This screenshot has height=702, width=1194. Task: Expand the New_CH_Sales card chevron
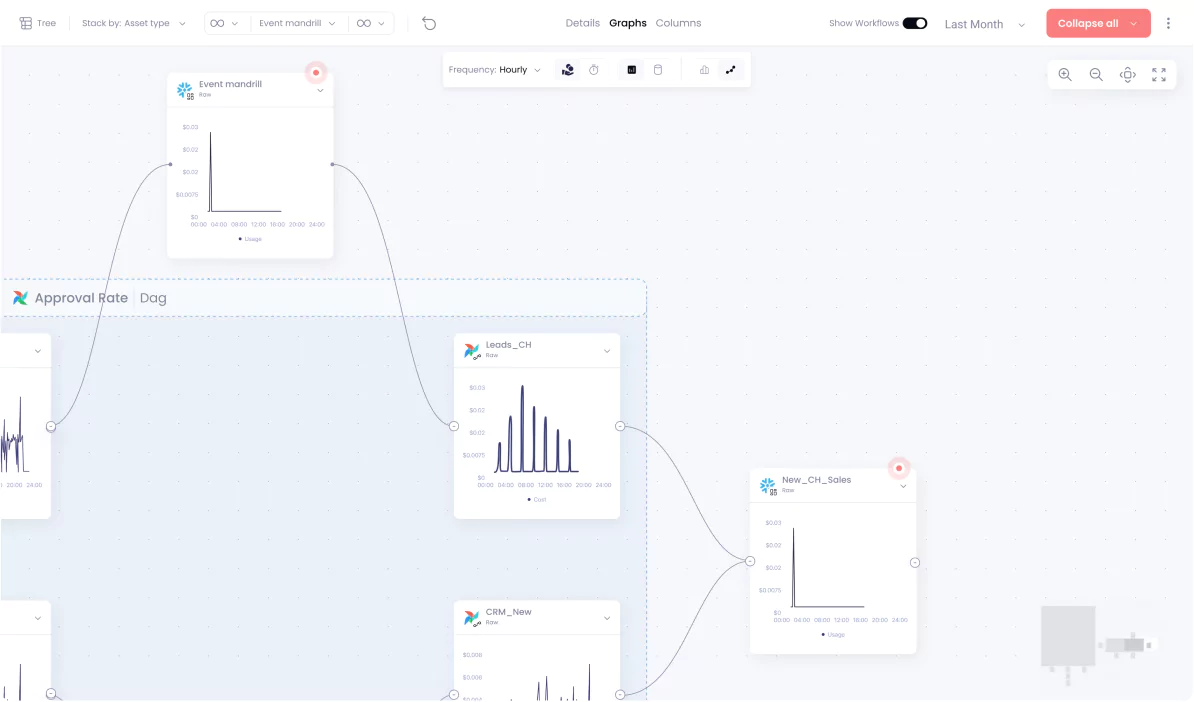tap(904, 487)
